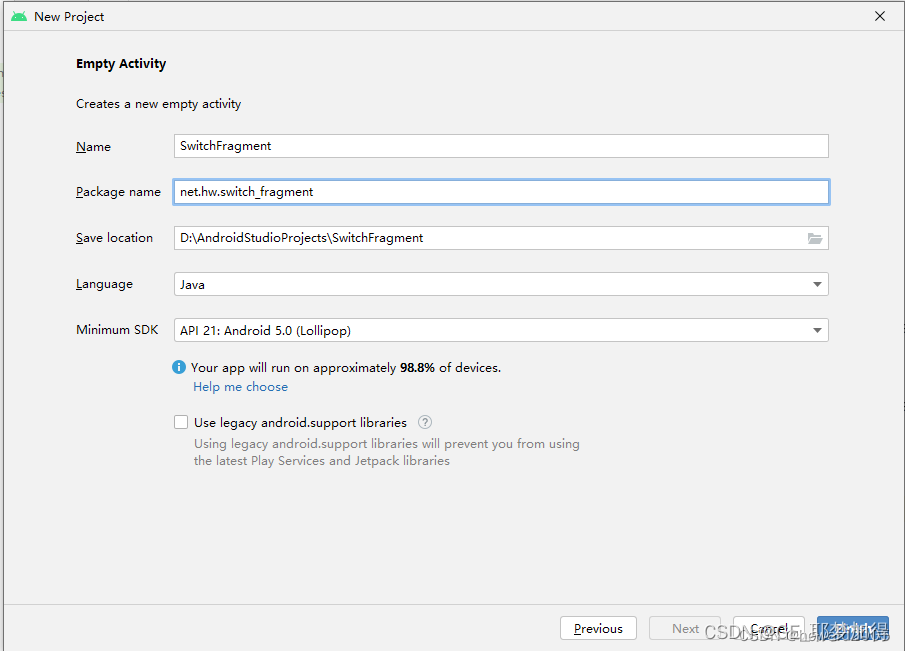
Task: Click the question mark help icon
Action: point(425,422)
